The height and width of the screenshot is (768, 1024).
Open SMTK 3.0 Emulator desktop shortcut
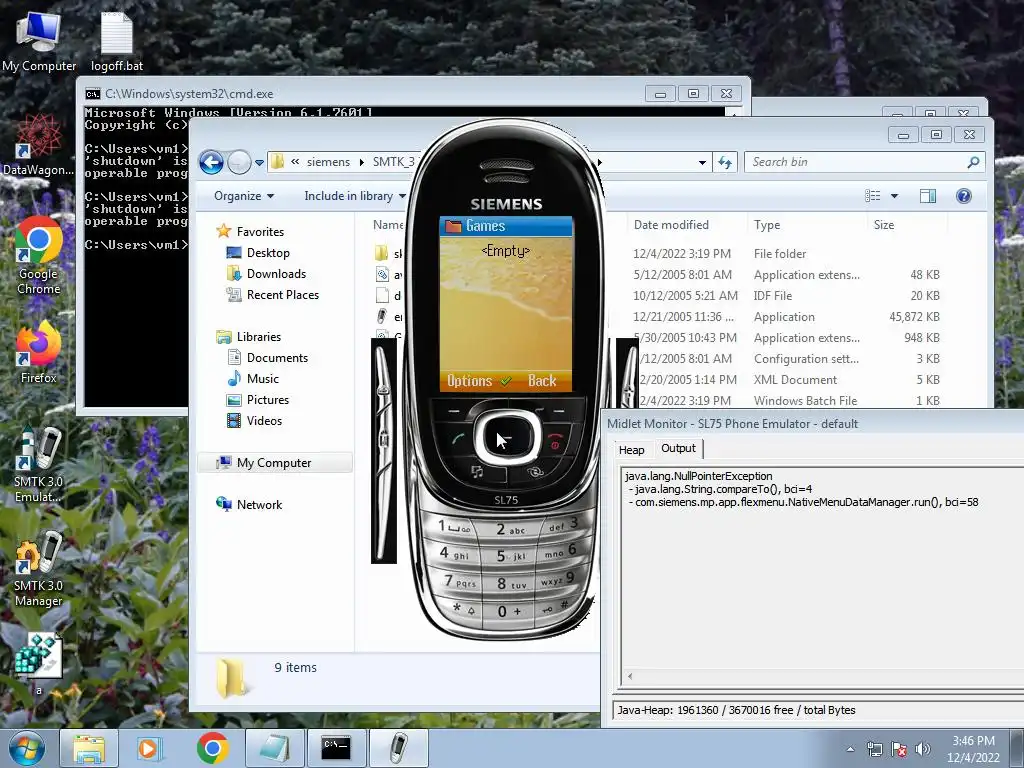coord(39,465)
